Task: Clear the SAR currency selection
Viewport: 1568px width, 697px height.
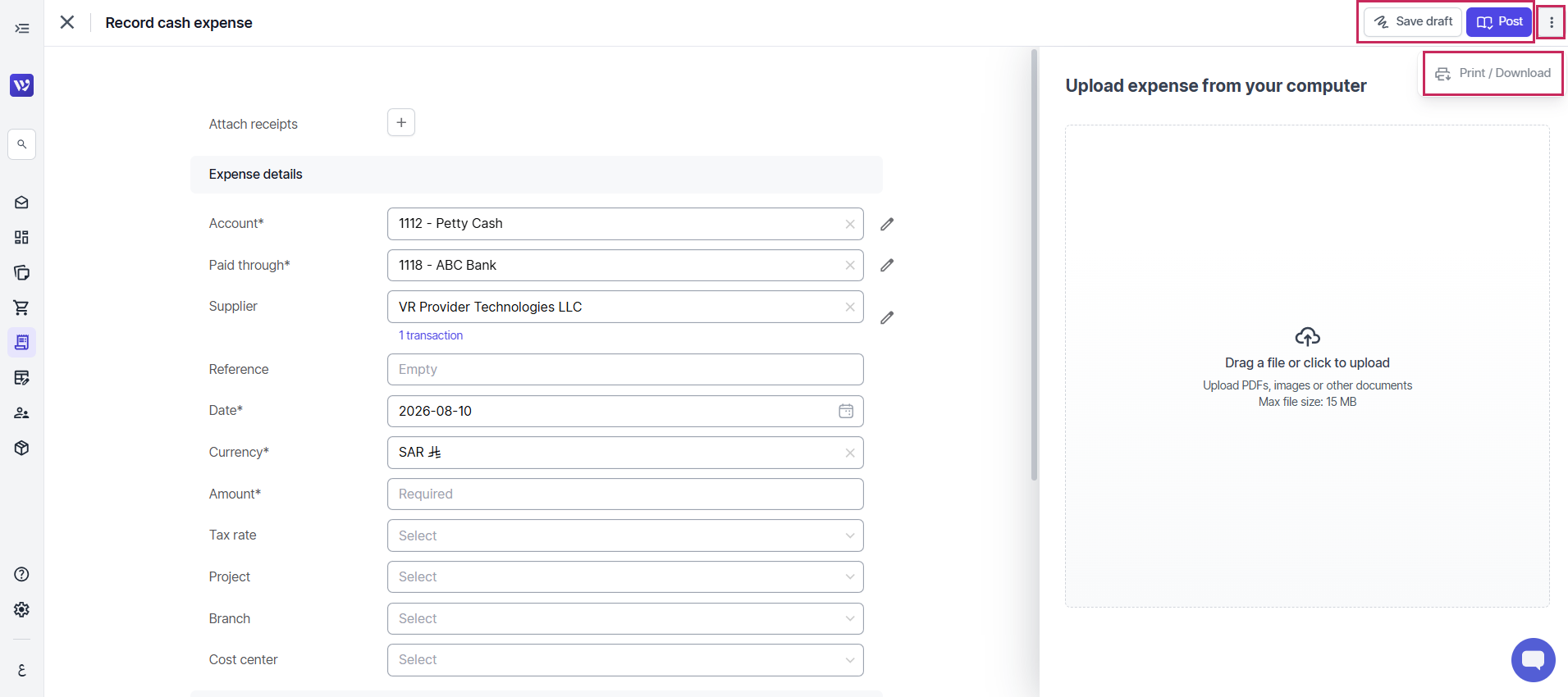Action: click(850, 453)
